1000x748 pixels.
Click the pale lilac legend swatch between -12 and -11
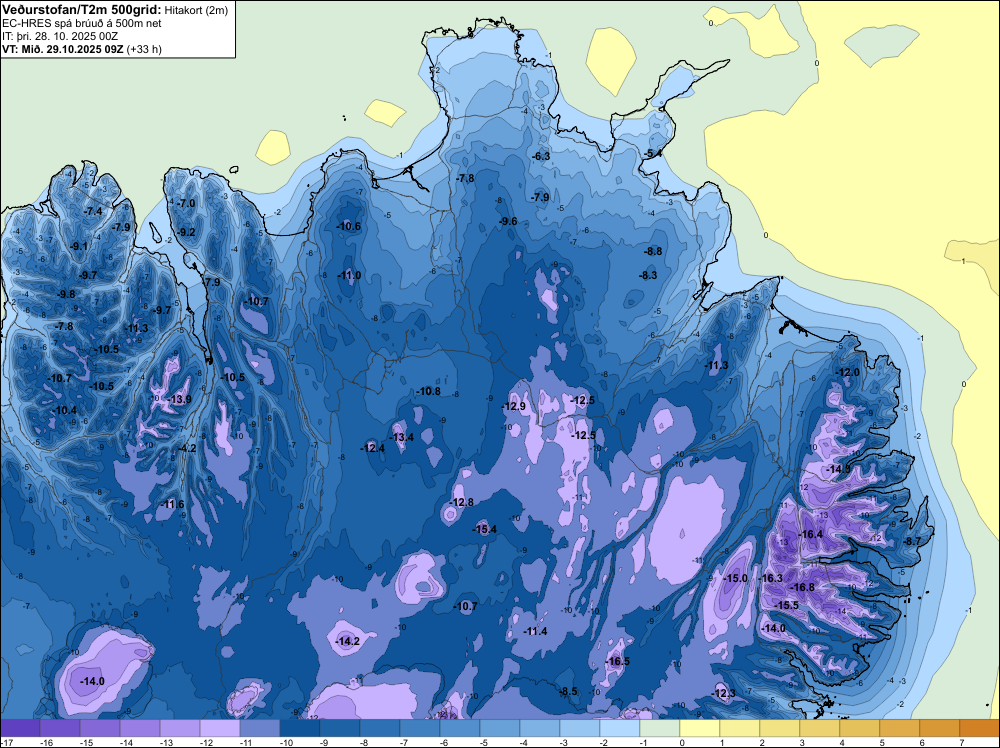(220, 728)
